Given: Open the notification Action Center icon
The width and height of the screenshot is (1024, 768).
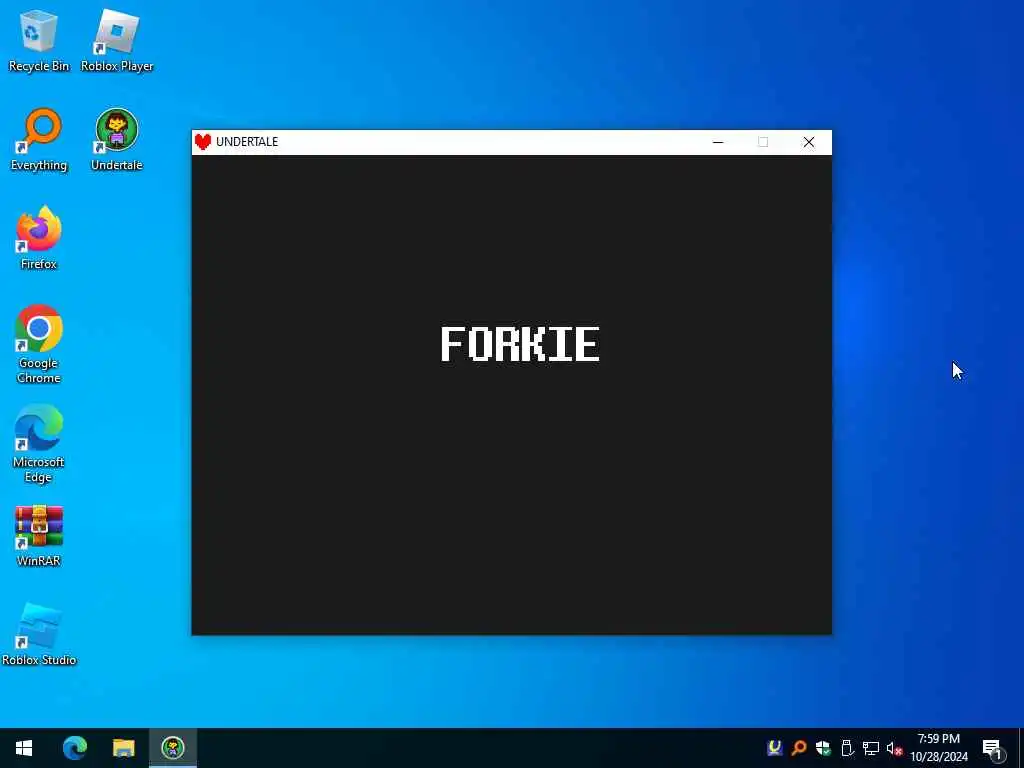Looking at the screenshot, I should coord(993,748).
